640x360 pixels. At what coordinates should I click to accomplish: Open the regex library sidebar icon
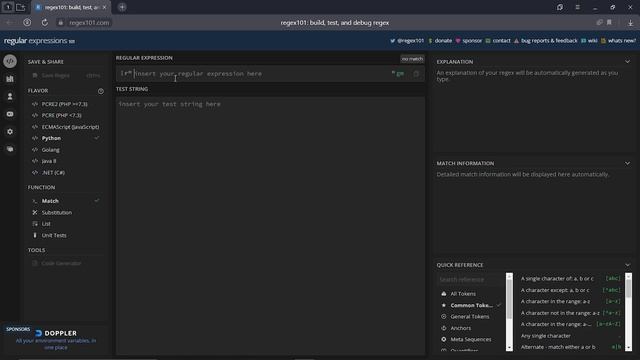point(10,79)
